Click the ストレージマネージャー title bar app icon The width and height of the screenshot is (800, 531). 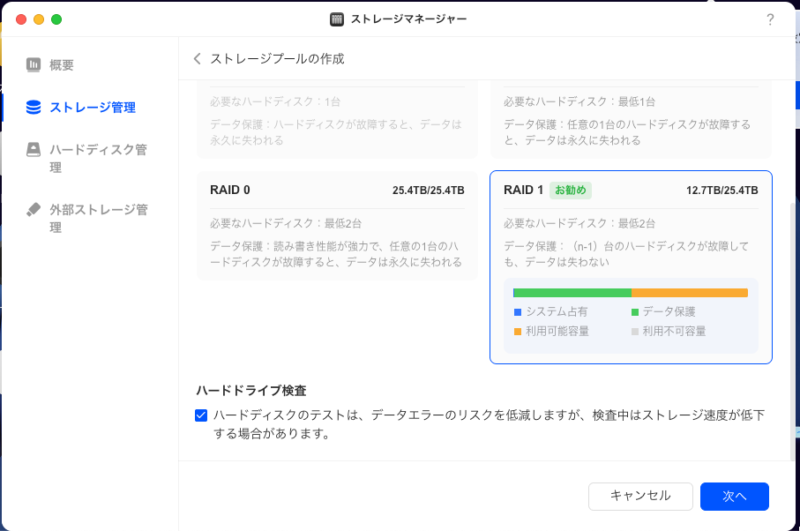click(x=337, y=19)
